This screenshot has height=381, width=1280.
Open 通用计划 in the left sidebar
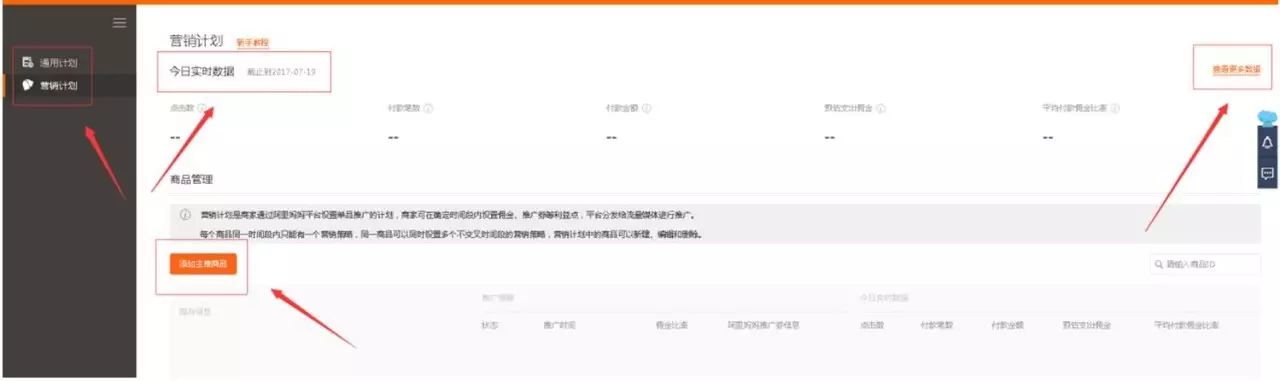(59, 63)
